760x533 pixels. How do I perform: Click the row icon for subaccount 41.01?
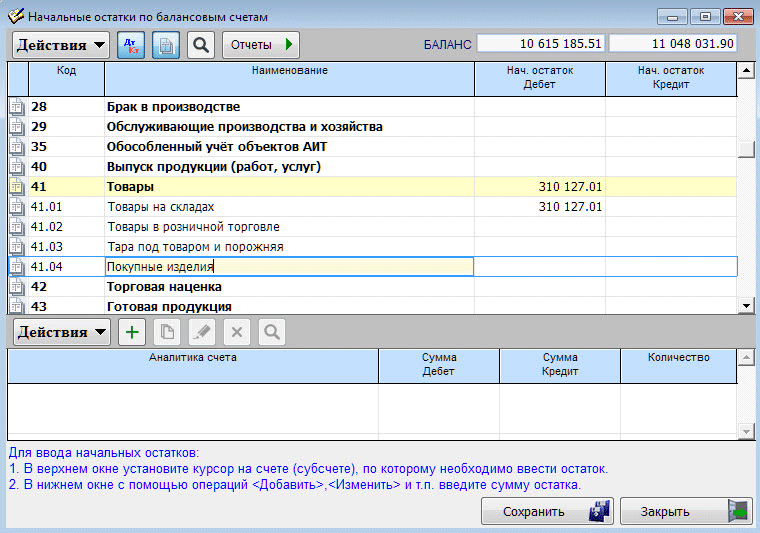[x=17, y=206]
